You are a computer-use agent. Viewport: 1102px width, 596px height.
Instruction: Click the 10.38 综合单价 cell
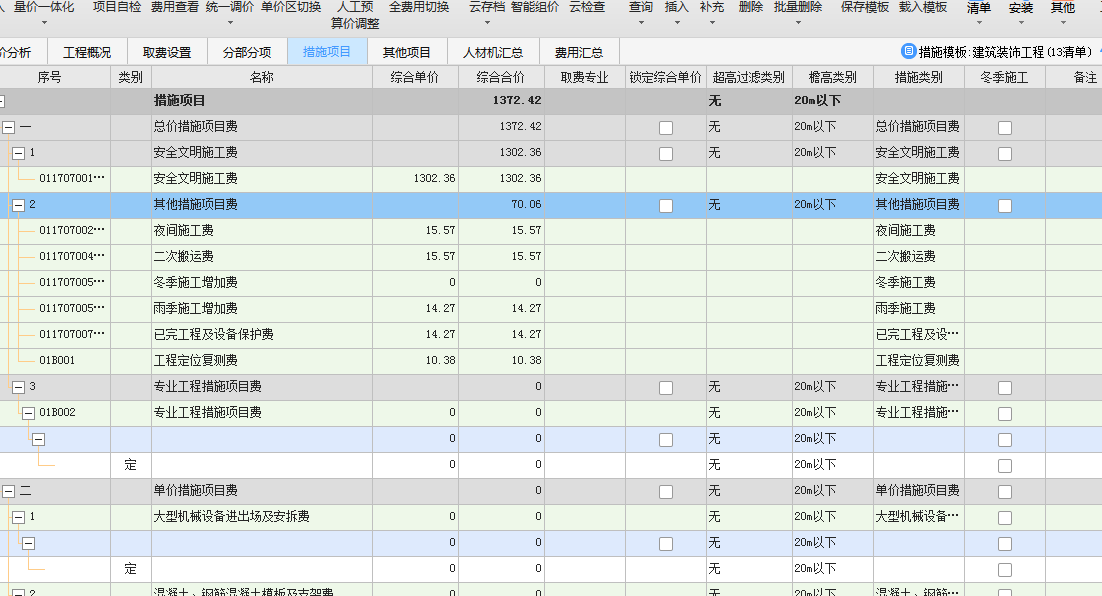(x=415, y=361)
